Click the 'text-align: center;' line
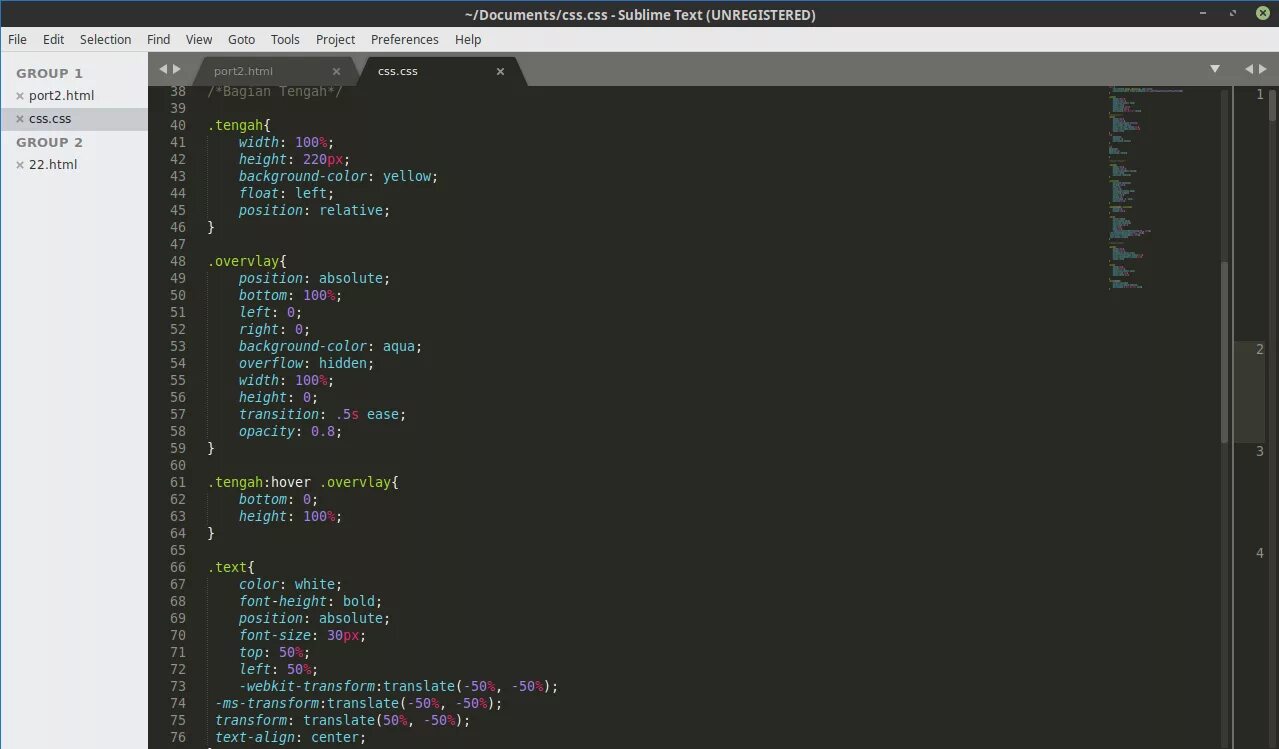The width and height of the screenshot is (1279, 749). pyautogui.click(x=291, y=737)
